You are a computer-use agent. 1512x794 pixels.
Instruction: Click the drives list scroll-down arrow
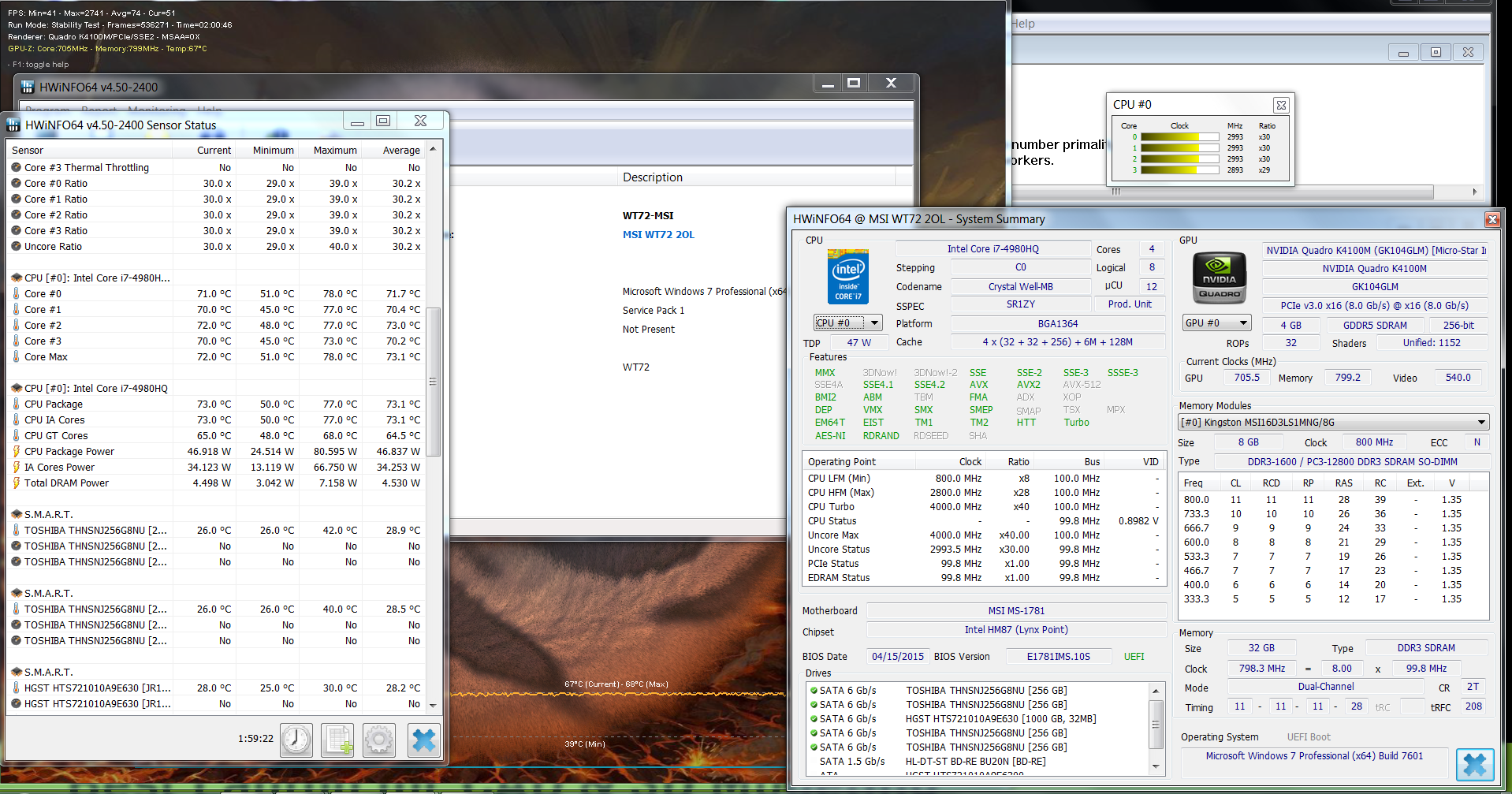point(1156,766)
